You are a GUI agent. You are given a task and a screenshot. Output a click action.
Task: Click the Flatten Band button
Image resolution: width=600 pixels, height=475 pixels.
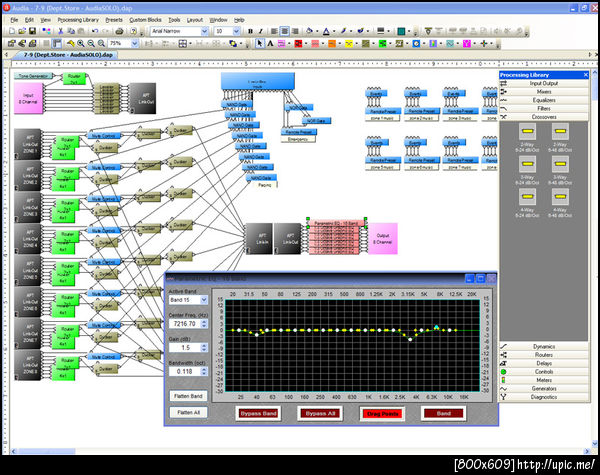point(188,396)
